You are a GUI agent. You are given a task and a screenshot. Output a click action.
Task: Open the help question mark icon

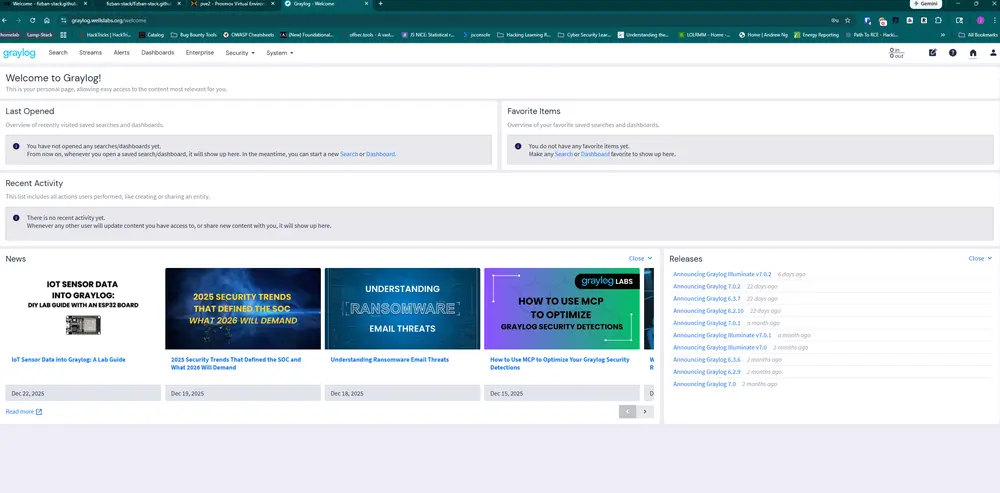point(953,53)
